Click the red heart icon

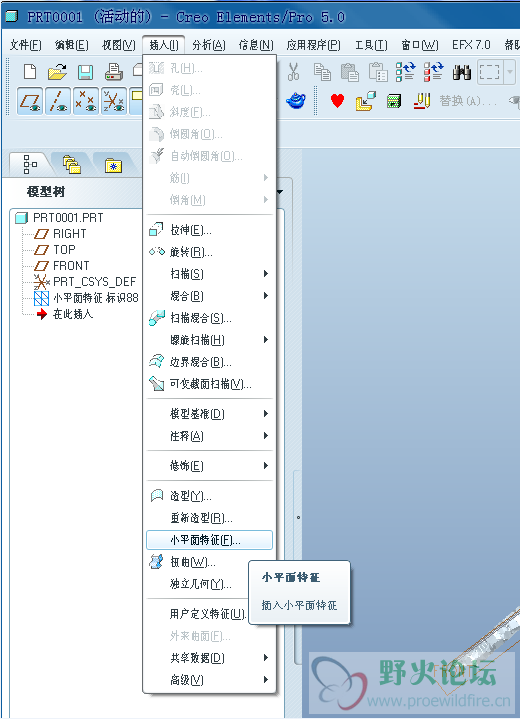tap(337, 100)
